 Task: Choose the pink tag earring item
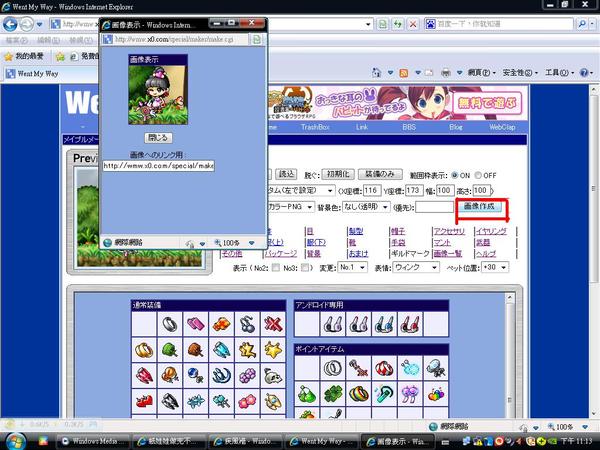tap(196, 324)
